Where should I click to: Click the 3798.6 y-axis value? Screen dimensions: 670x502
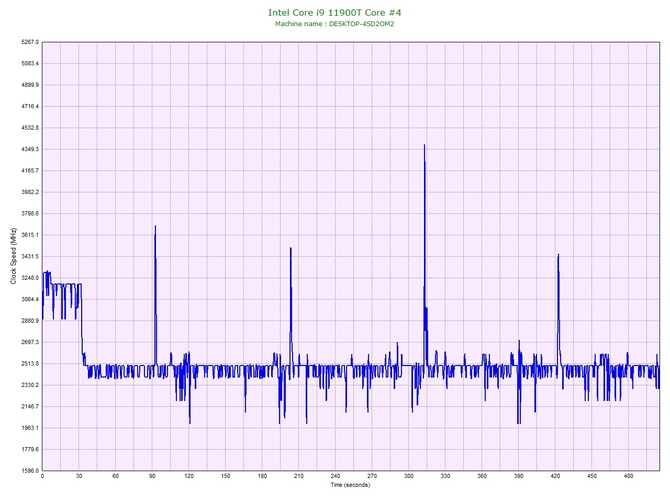coord(30,214)
